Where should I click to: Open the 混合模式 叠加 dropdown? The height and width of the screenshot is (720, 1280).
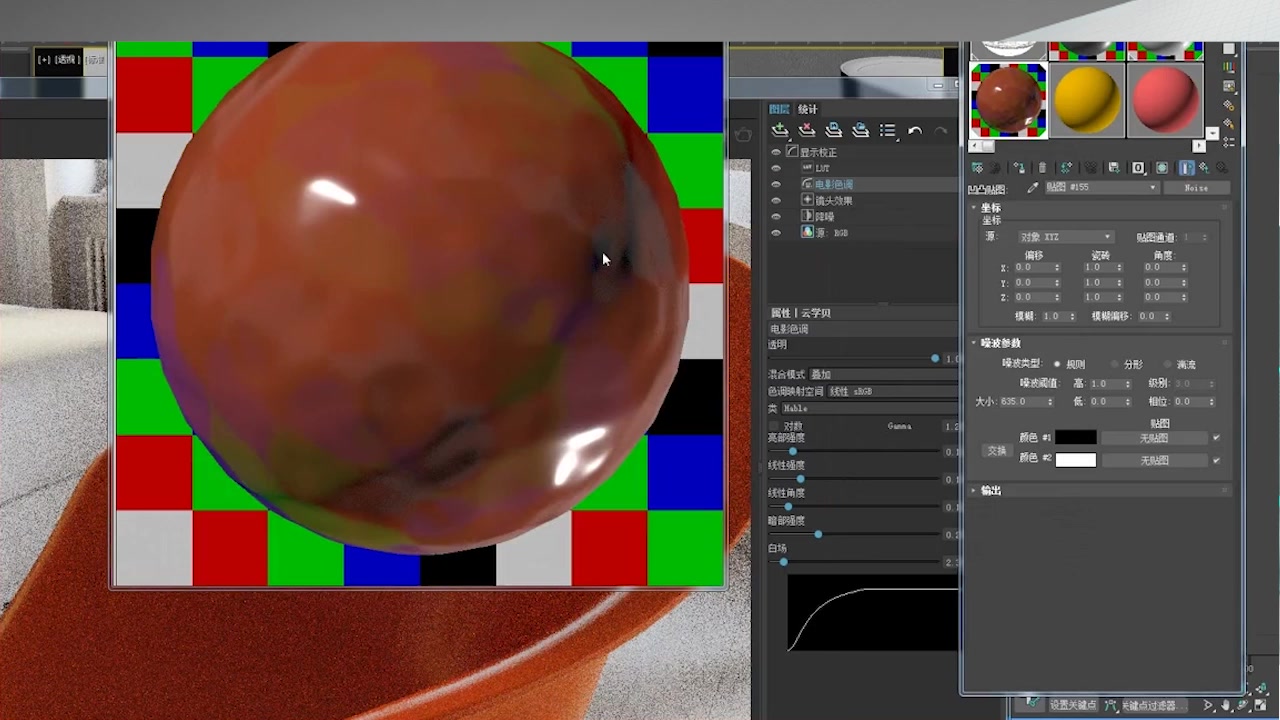[884, 374]
